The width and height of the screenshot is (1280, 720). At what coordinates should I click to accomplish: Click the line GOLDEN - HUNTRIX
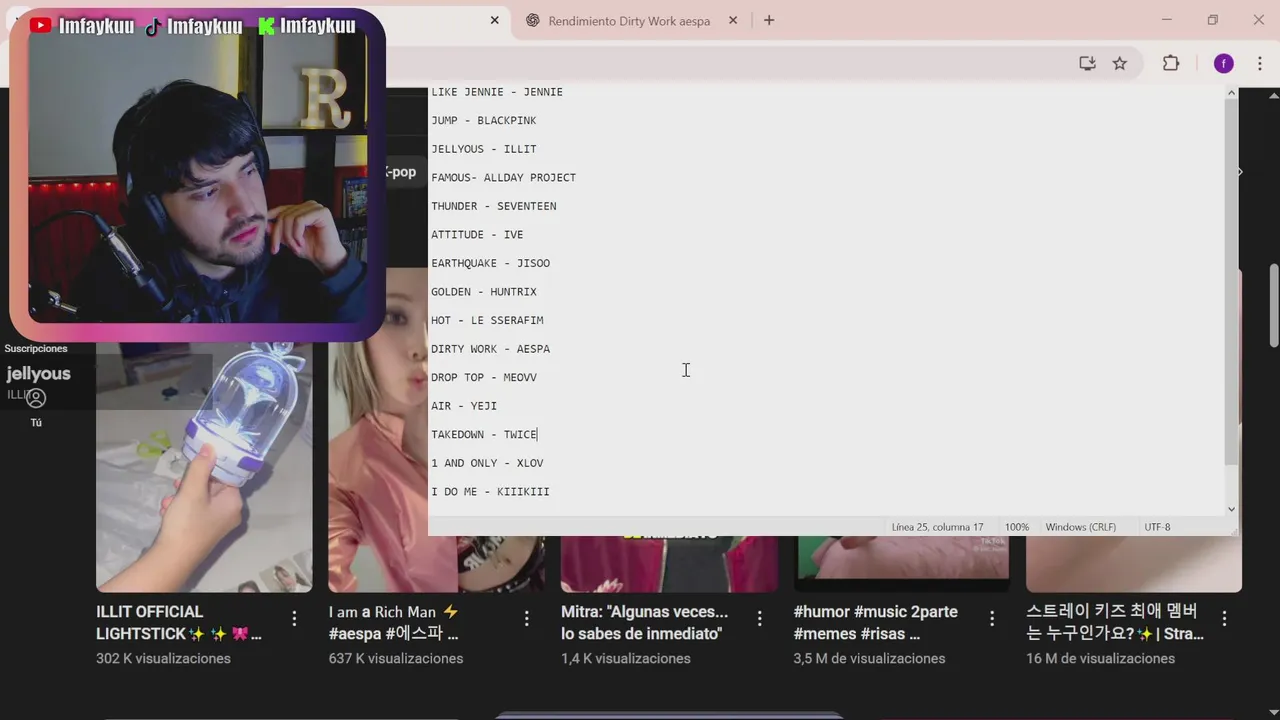pyautogui.click(x=484, y=292)
